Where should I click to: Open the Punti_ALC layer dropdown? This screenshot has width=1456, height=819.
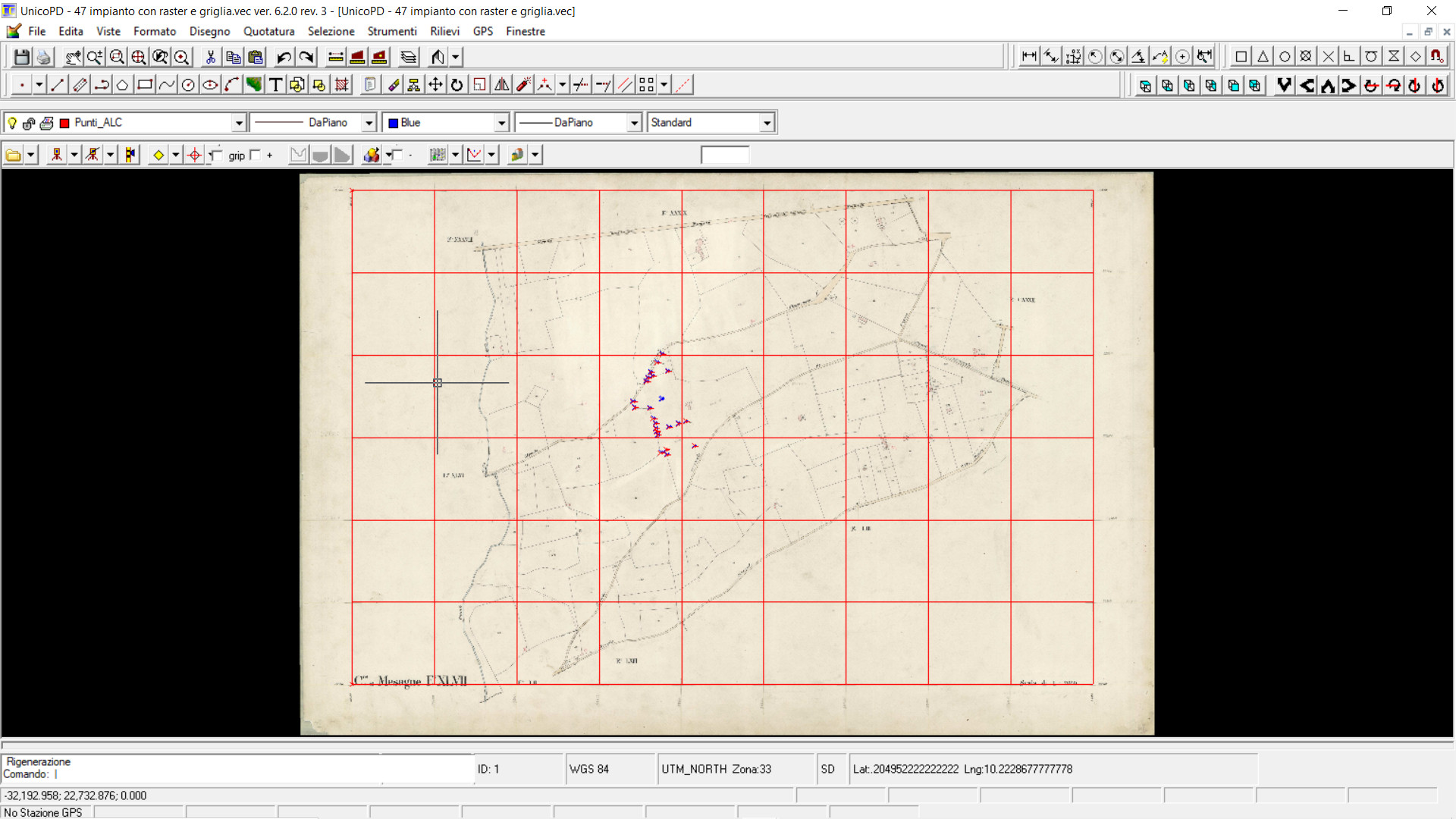tap(239, 123)
